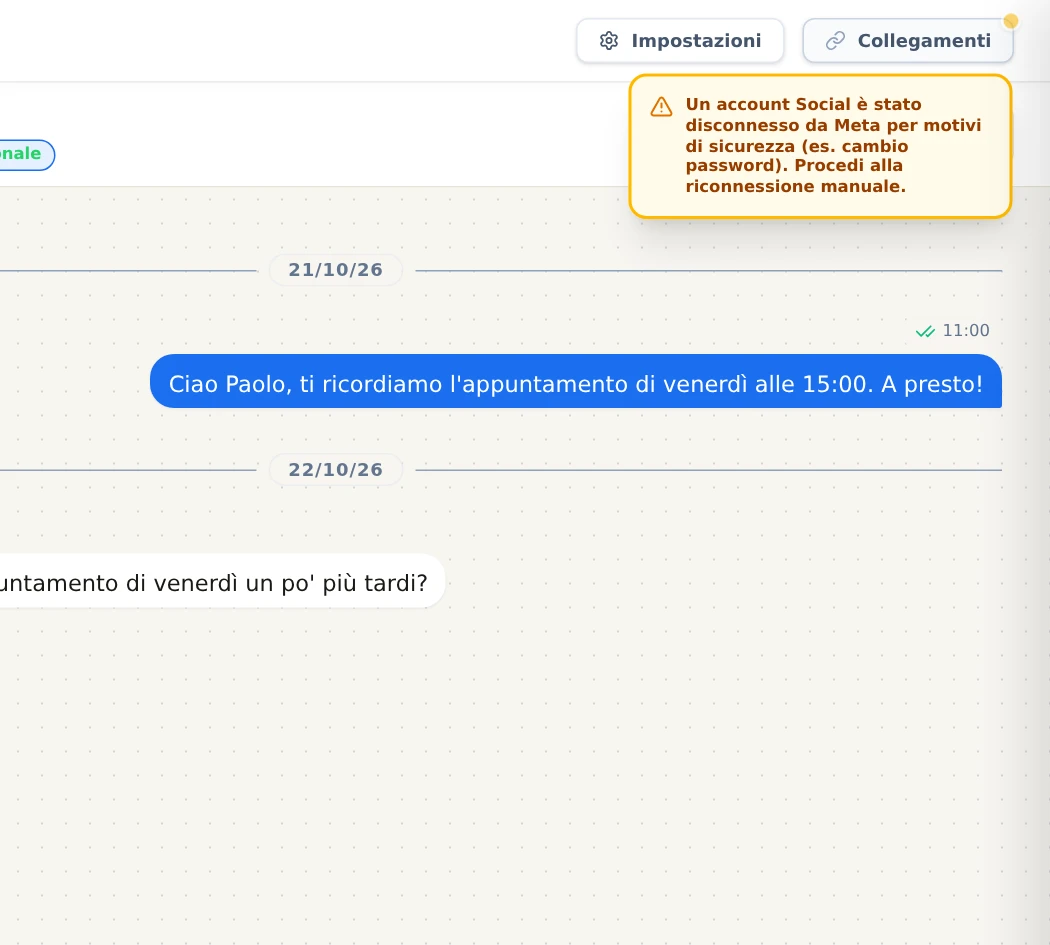Click the blue 'Ciao Paolo' reminder message
1050x945 pixels.
(x=575, y=382)
